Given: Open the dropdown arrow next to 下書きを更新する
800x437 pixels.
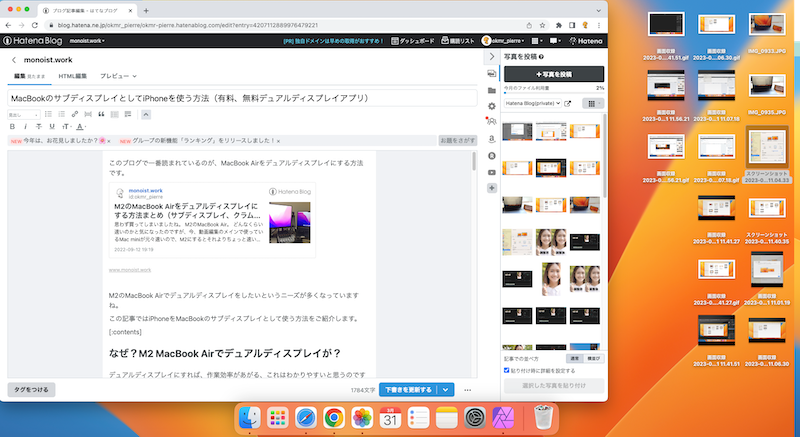Looking at the screenshot, I should [445, 390].
